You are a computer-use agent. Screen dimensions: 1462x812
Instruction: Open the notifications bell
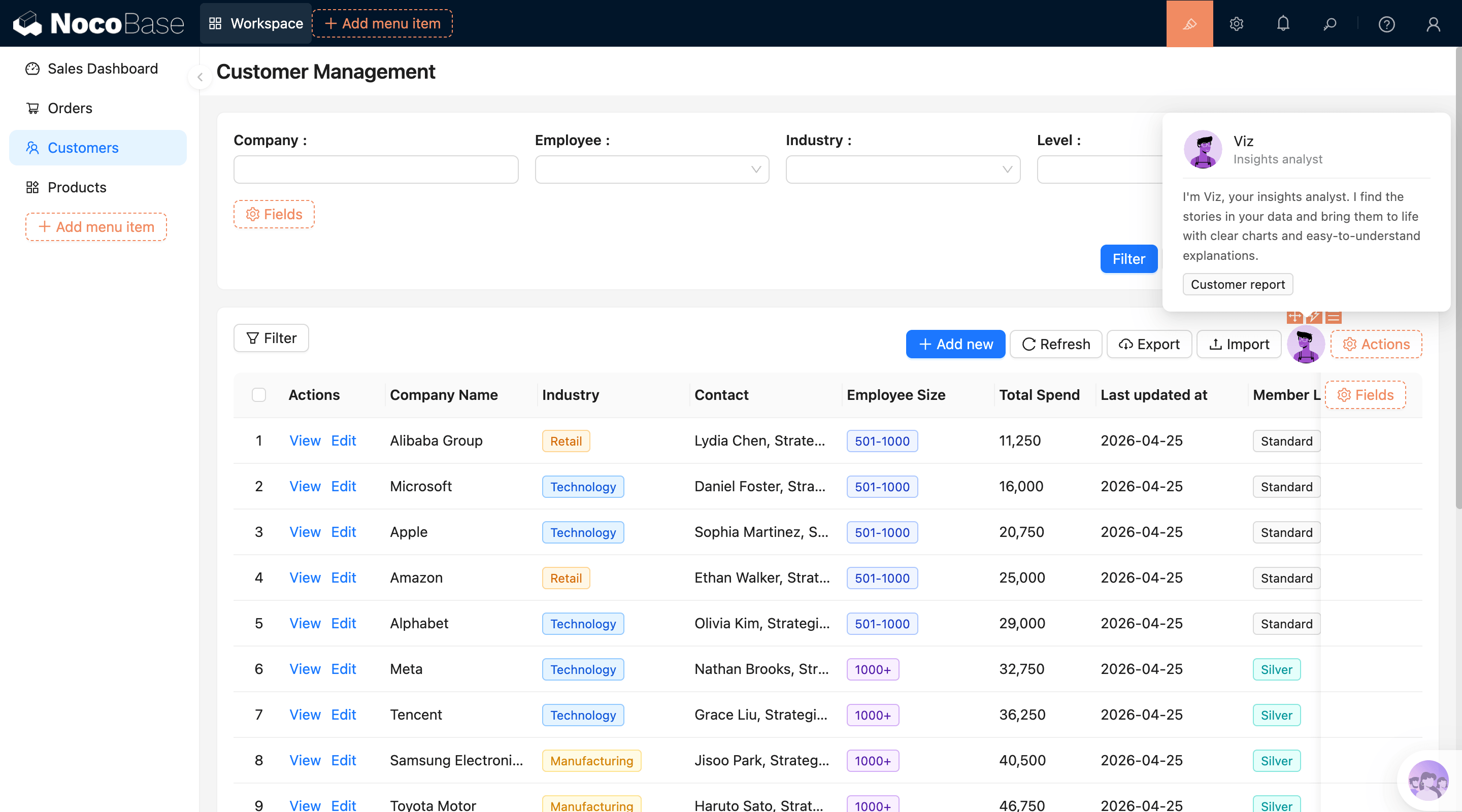pyautogui.click(x=1283, y=24)
